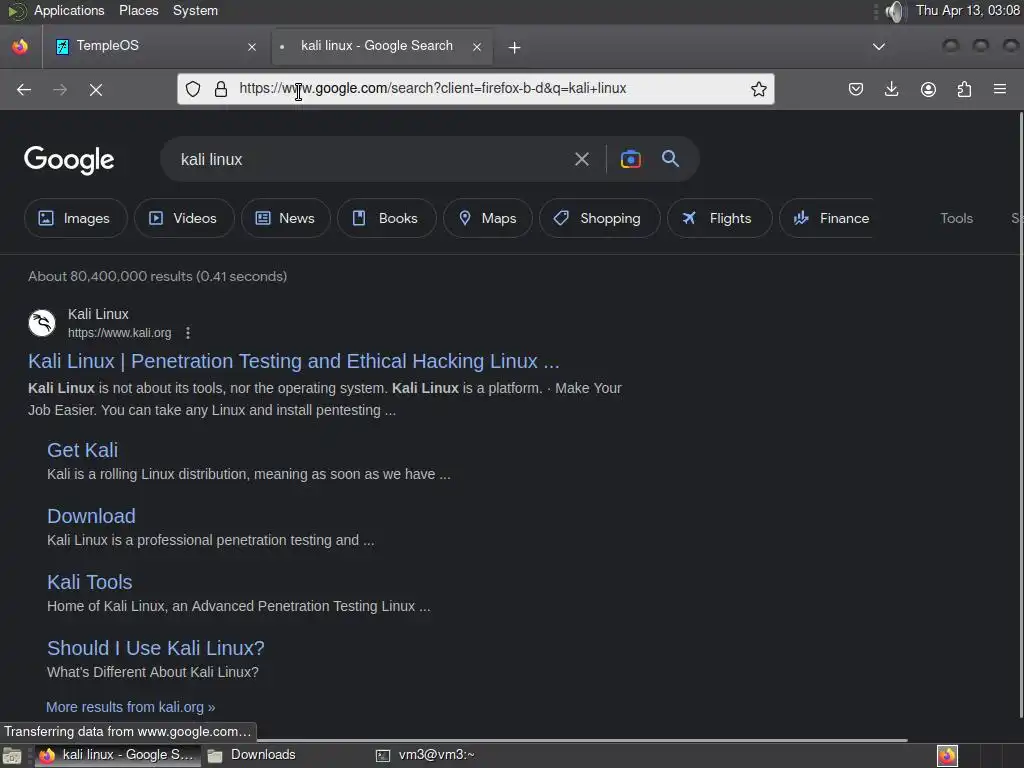Search by image with camera icon
This screenshot has height=768, width=1024.
coord(630,159)
